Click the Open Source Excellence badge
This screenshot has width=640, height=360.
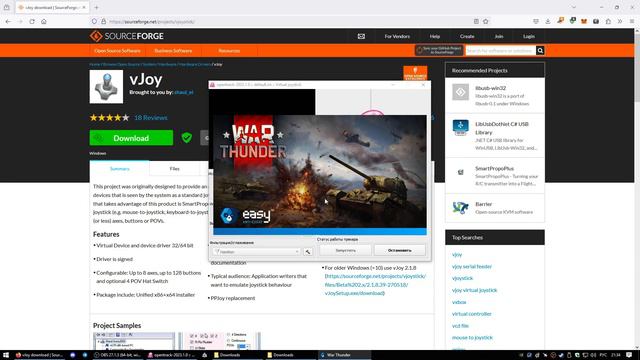point(415,73)
